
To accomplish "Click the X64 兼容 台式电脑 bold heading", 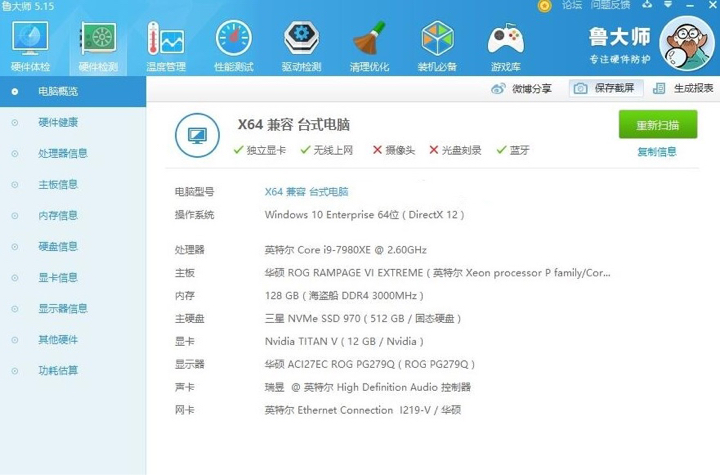I will 294,124.
